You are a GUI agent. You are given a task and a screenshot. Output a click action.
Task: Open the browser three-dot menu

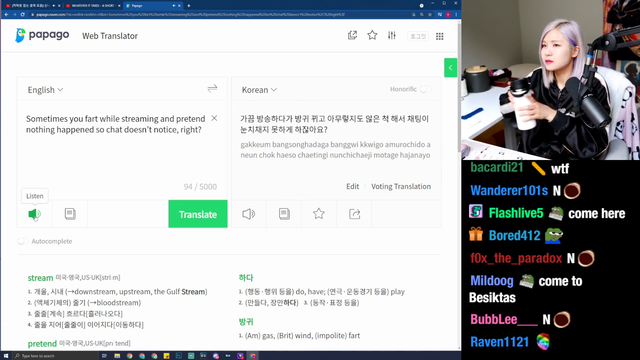pyautogui.click(x=456, y=14)
